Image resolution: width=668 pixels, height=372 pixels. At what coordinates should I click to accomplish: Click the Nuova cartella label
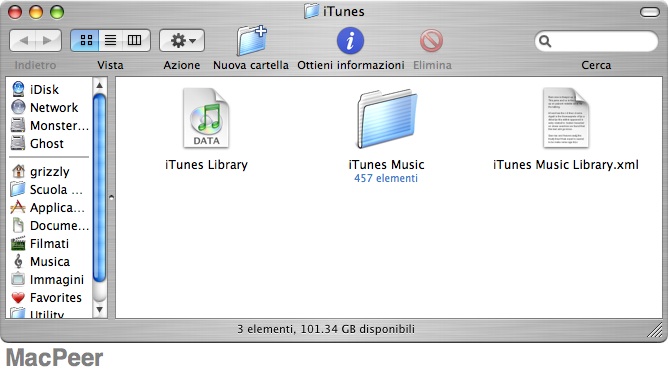[251, 65]
